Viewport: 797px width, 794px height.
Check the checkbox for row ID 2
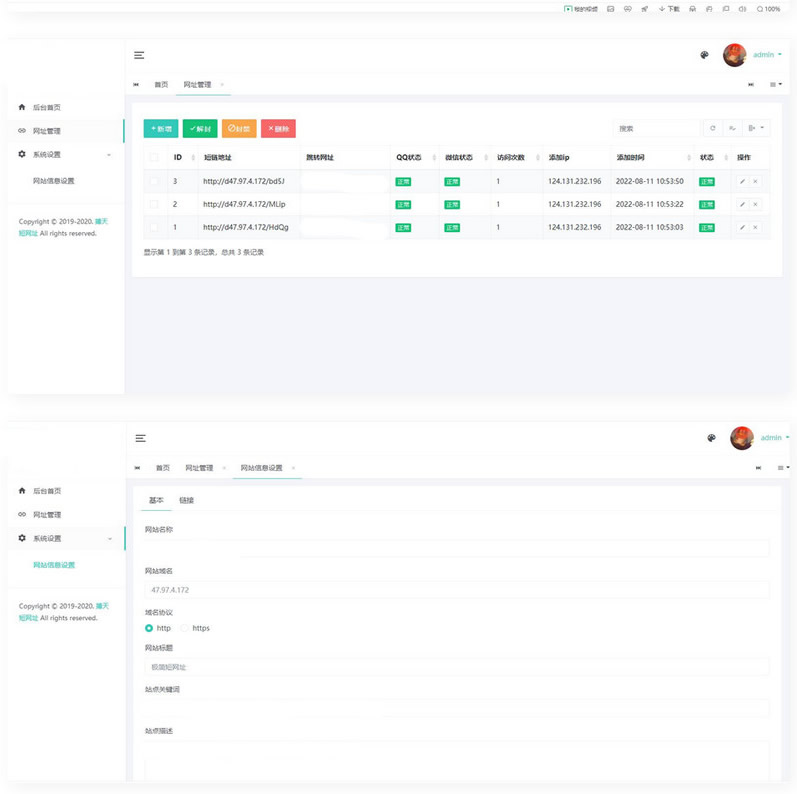tap(154, 204)
